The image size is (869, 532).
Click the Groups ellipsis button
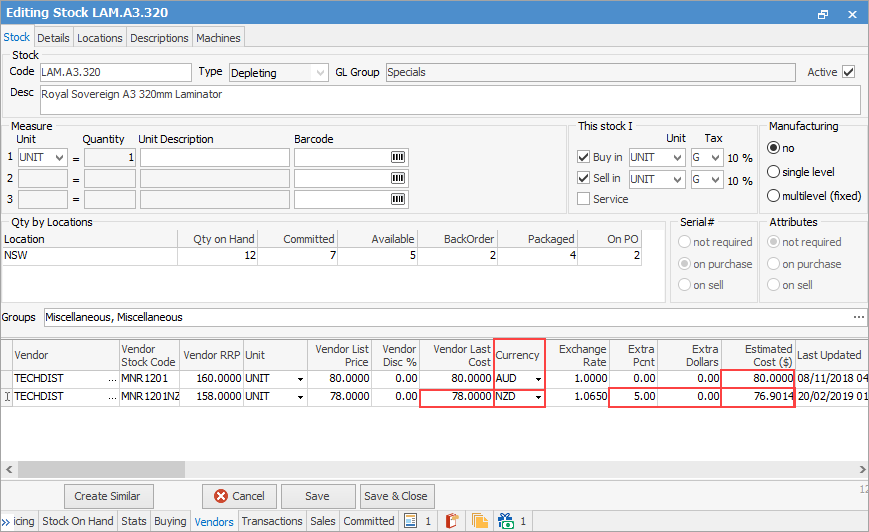pos(858,317)
